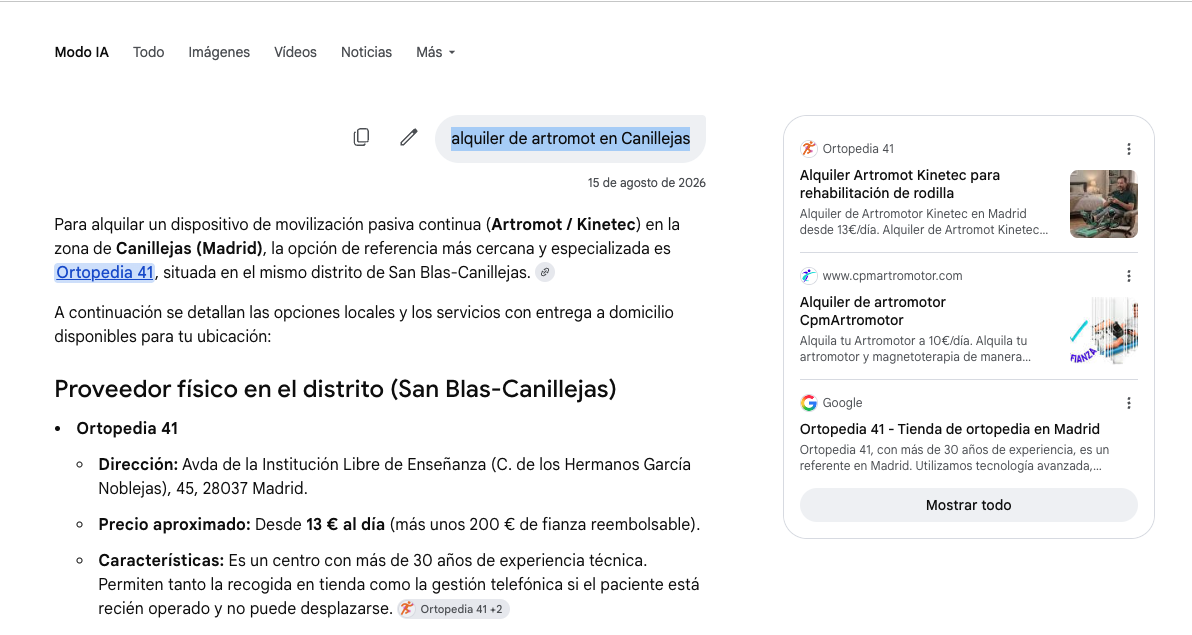Click the bullet item Ortopedia 41
Viewport: 1192px width, 635px height.
click(127, 429)
